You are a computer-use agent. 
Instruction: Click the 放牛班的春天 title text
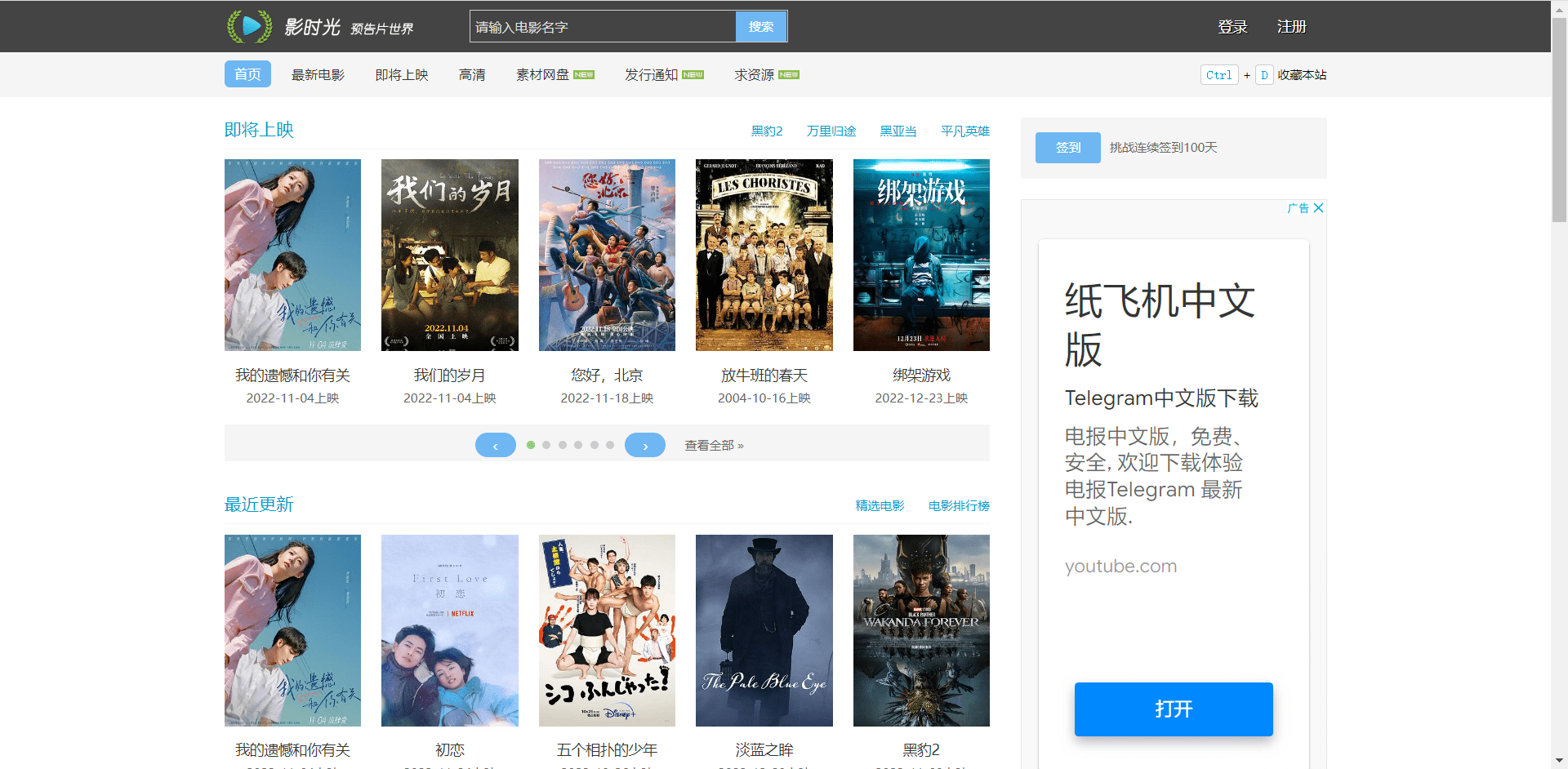pyautogui.click(x=764, y=375)
